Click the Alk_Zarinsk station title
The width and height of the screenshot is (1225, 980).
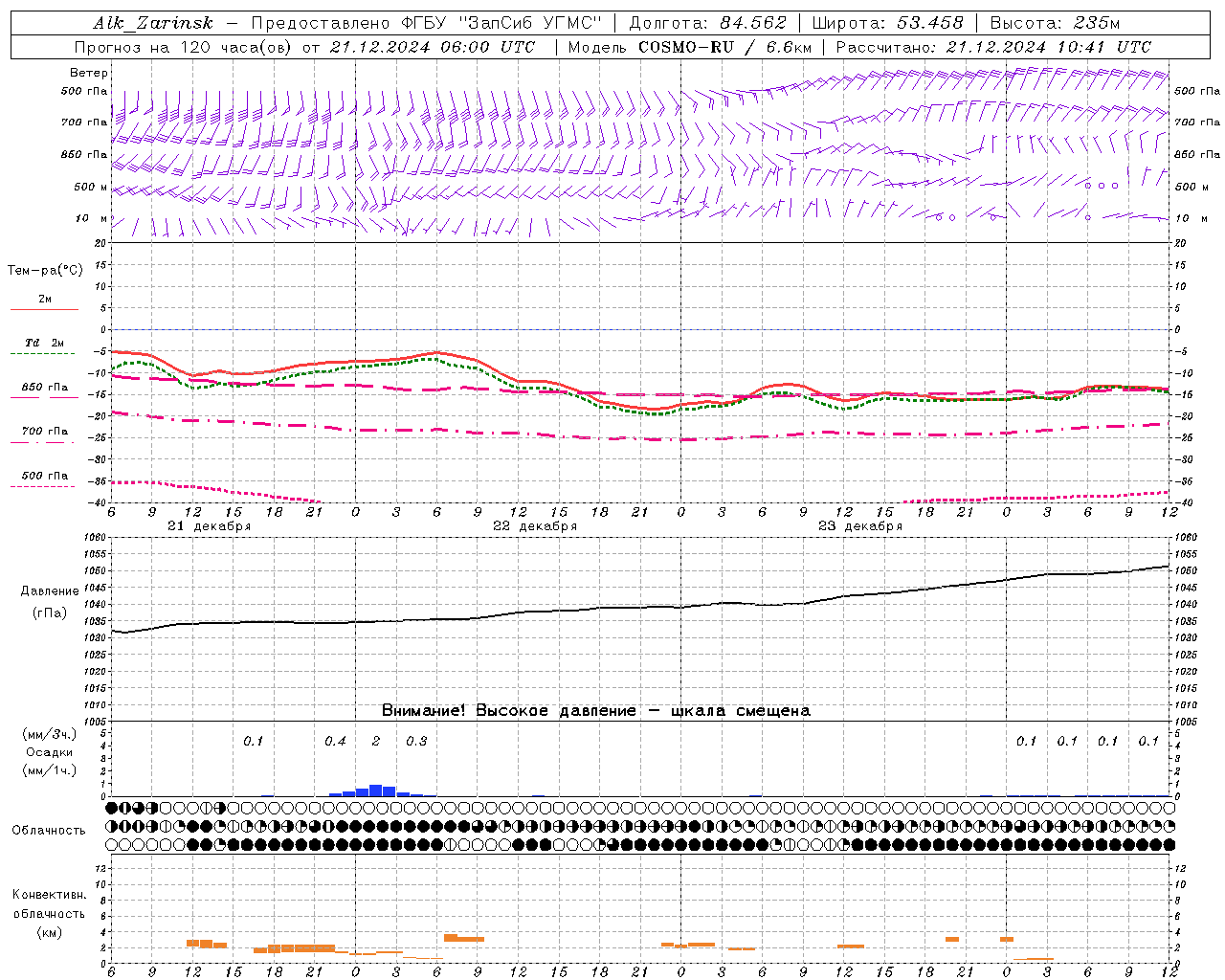click(x=153, y=23)
